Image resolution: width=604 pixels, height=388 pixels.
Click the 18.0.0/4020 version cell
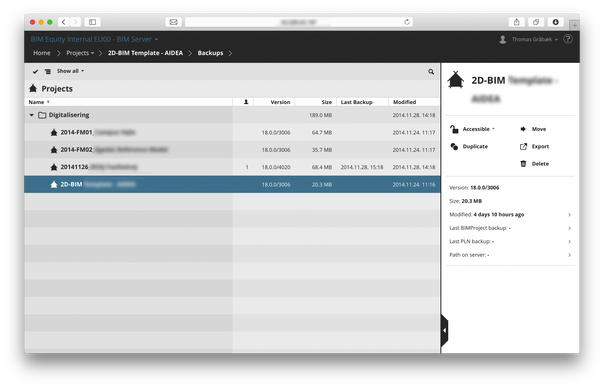click(276, 167)
